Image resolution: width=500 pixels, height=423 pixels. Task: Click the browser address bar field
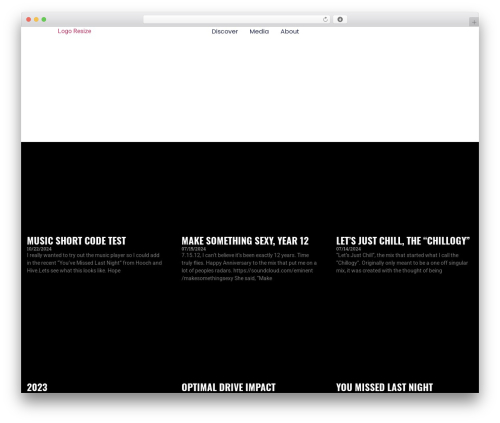237,19
